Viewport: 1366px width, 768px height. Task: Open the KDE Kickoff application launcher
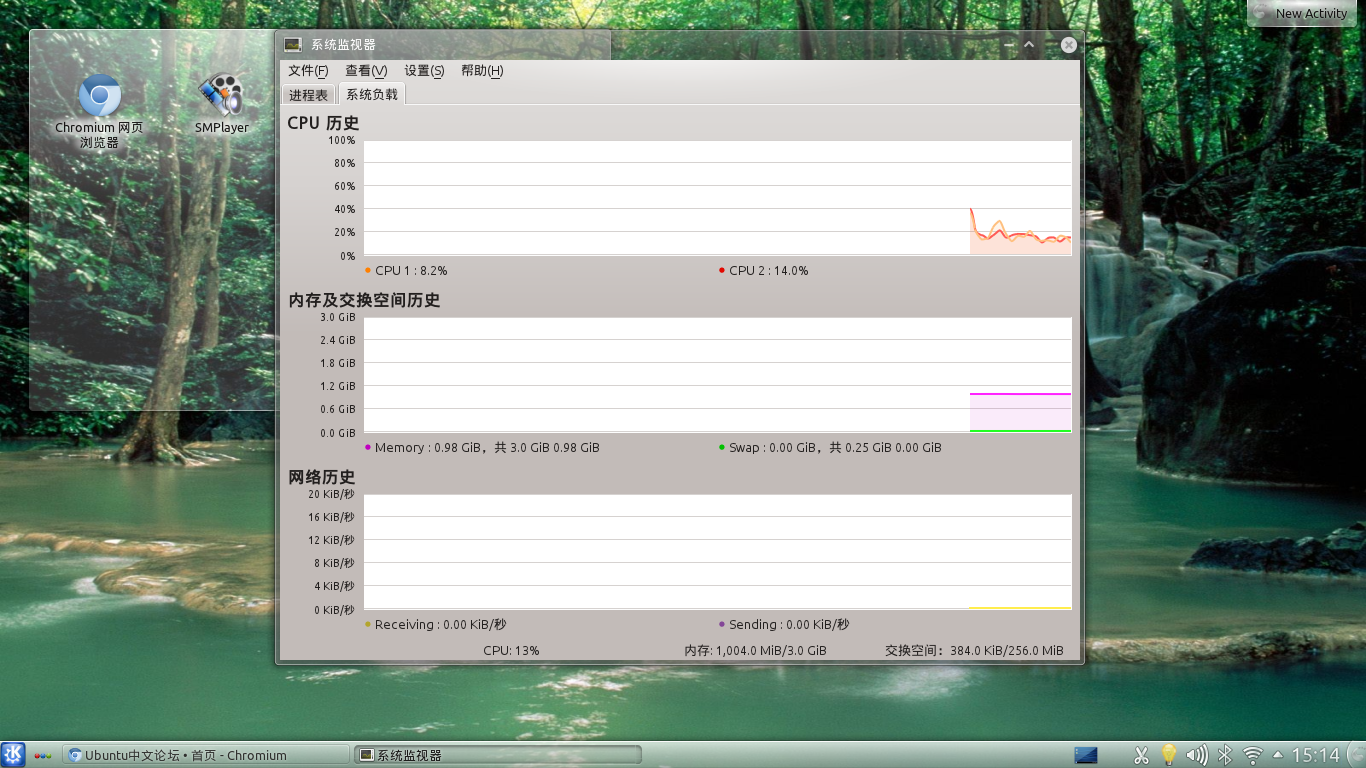tap(13, 754)
